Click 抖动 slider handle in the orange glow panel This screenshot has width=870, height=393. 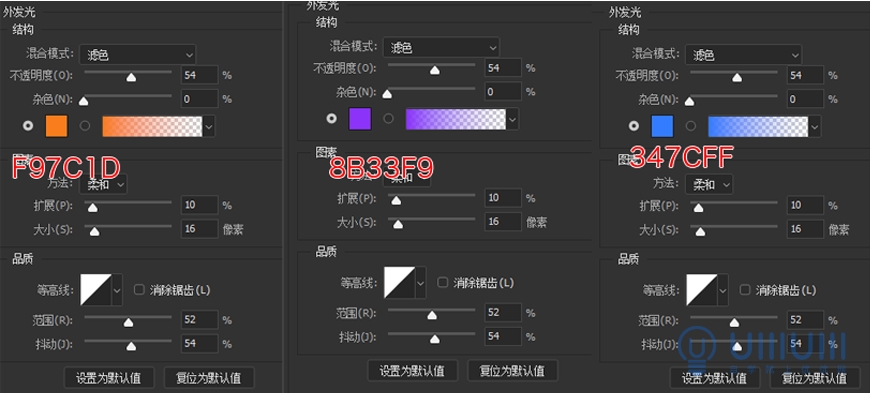tap(131, 346)
